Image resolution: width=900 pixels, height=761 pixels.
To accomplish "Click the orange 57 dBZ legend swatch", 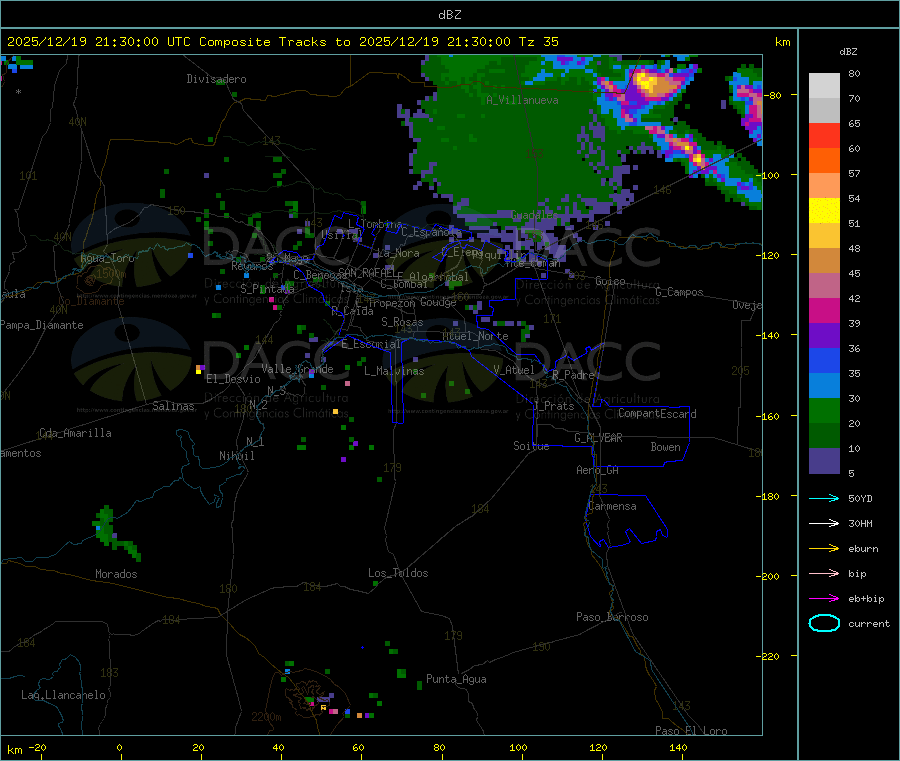I will (x=824, y=161).
